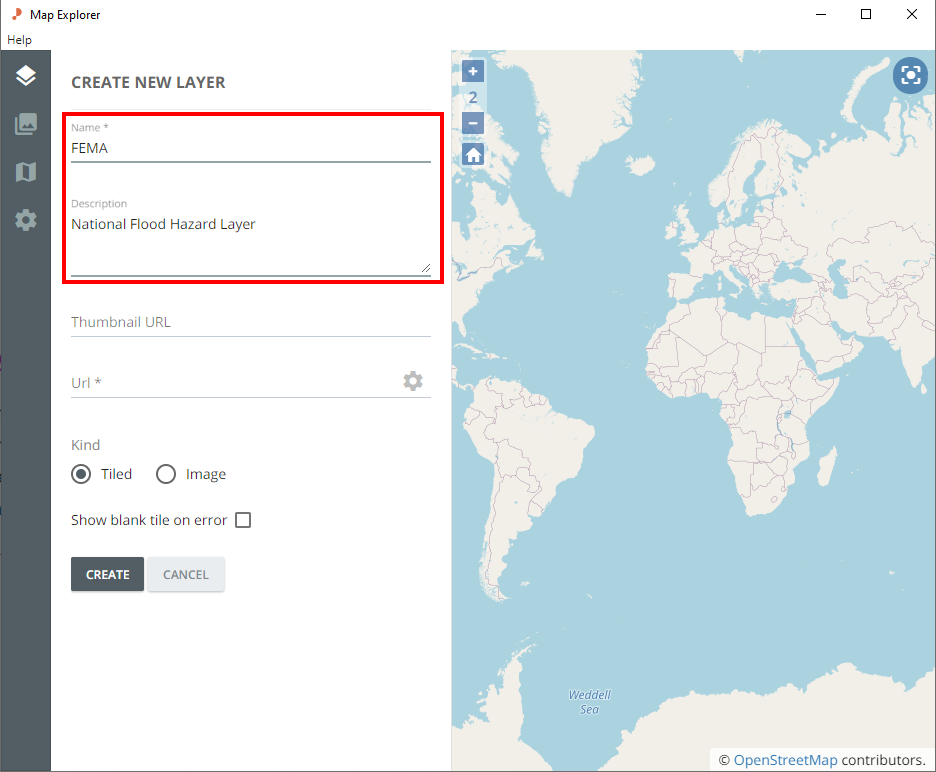Zoom in the map with plus button
This screenshot has height=772, width=936.
point(473,72)
